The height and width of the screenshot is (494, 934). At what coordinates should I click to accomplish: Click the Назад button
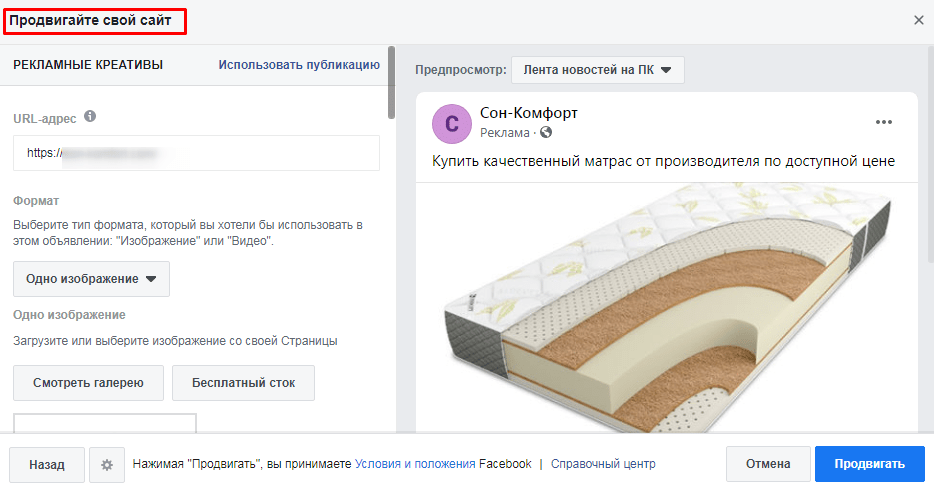pos(47,464)
